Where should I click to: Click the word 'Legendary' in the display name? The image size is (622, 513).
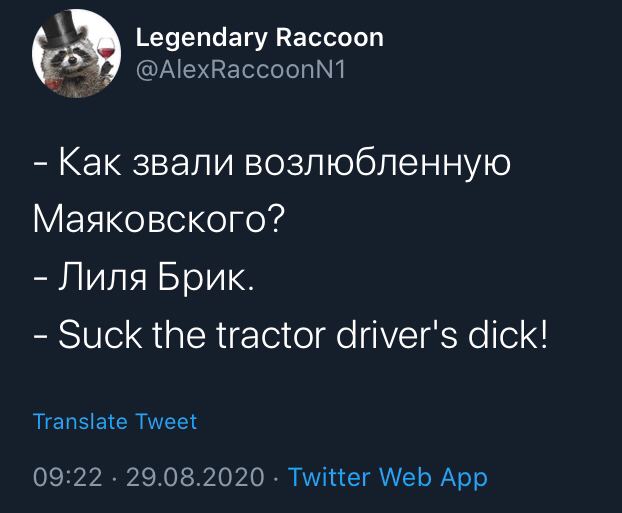[x=202, y=39]
